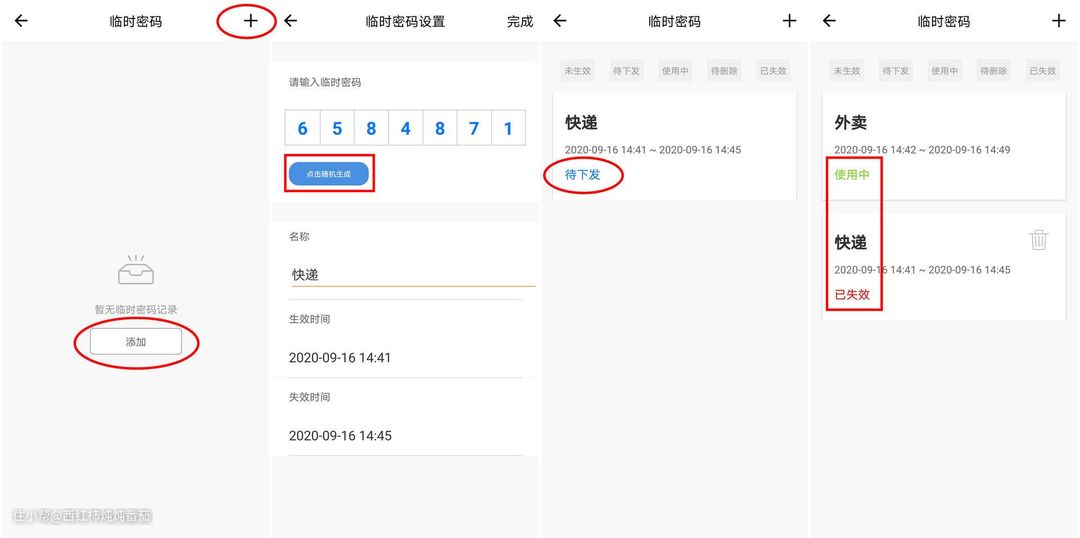Delete the expired 快递 password via trash icon
The image size is (1080, 538).
click(1039, 240)
